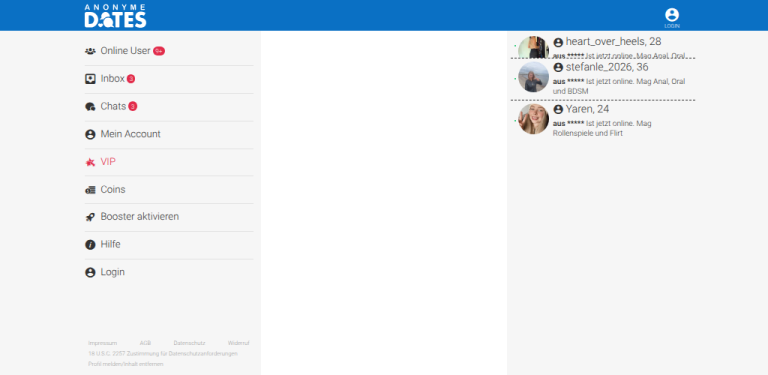Click the sidebar Login person icon
This screenshot has width=768, height=375.
90,272
